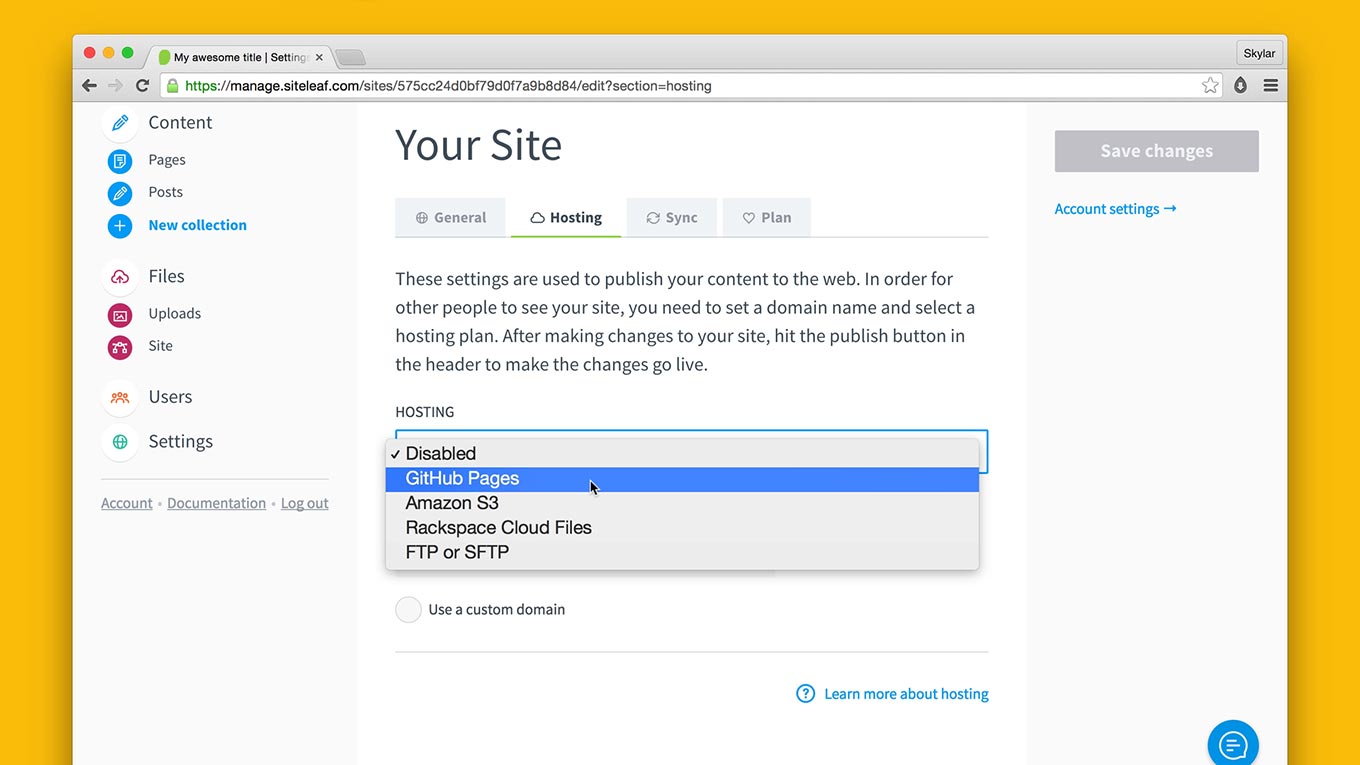Click the New collection label
The image size is (1360, 765).
tap(198, 225)
